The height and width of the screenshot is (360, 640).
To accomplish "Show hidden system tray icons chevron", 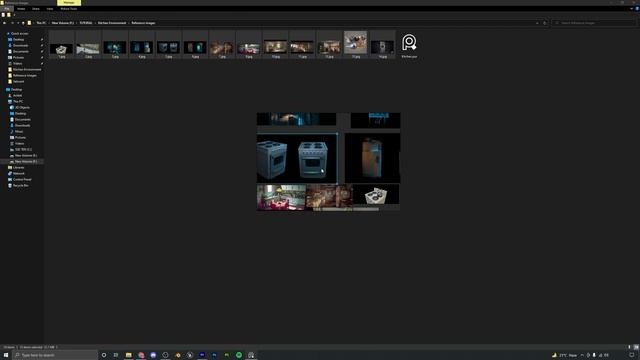I will pos(582,355).
